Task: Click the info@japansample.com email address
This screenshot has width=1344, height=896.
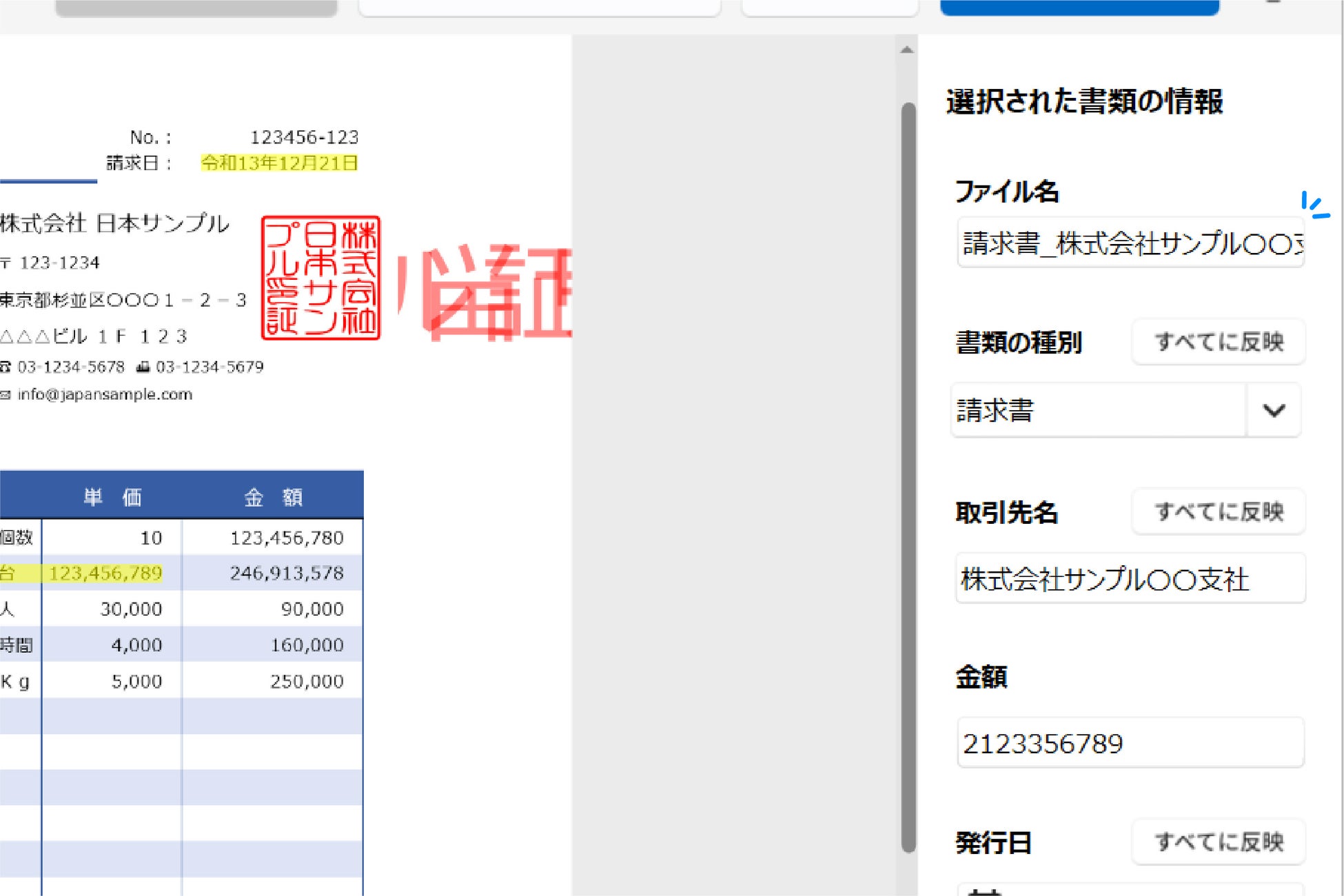Action: 105,395
